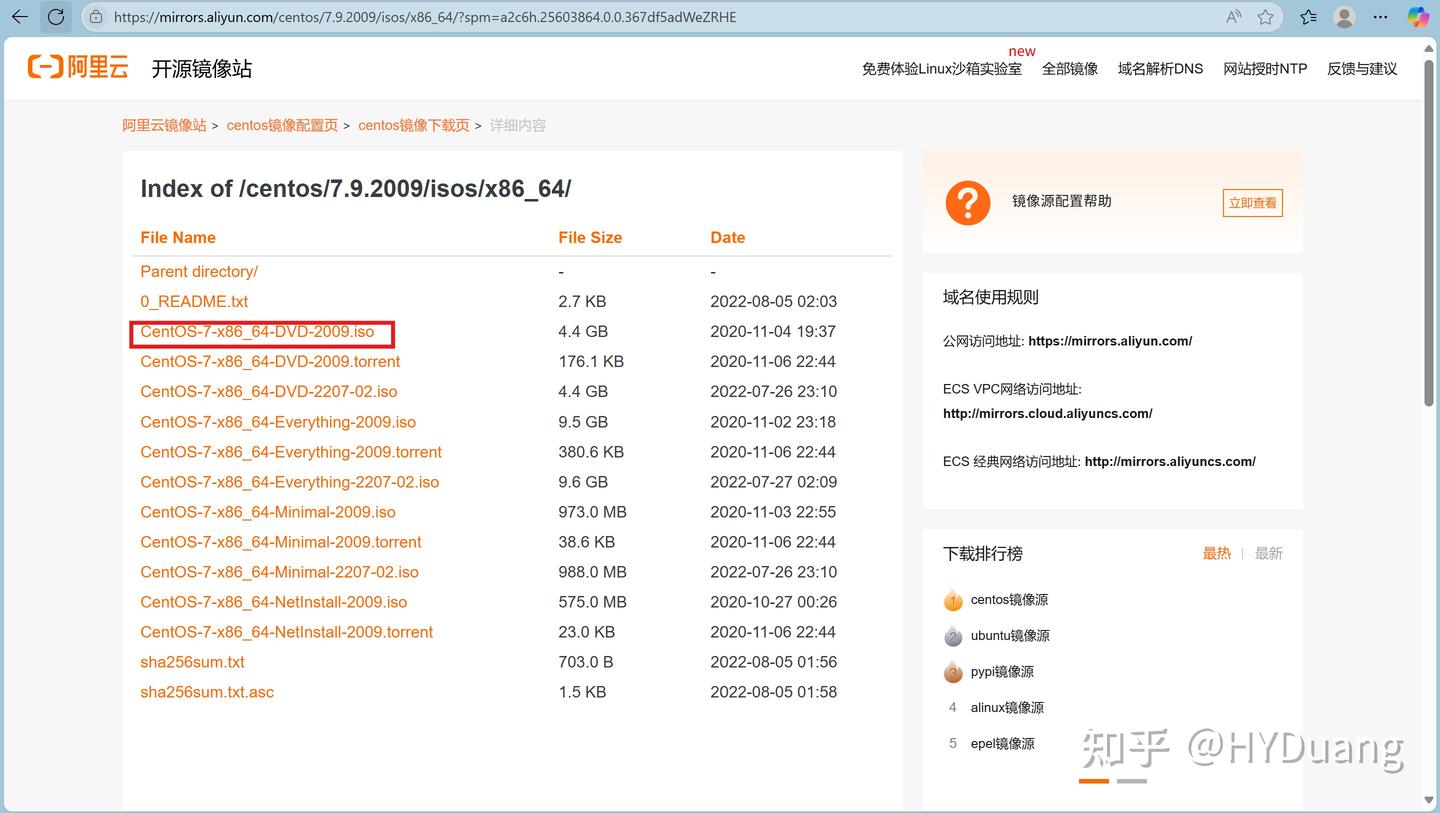Screen dimensions: 1440x813
Task: Open the 全部镜像 navigation item
Action: coord(1069,68)
